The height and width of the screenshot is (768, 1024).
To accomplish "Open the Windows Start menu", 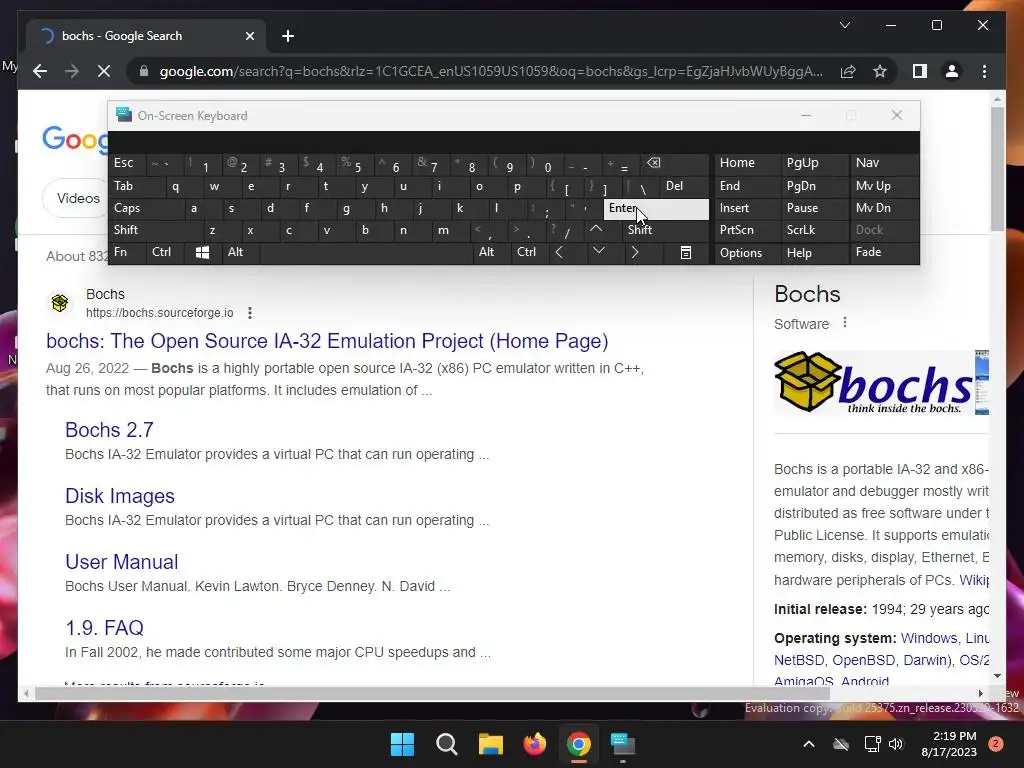I will tap(402, 744).
